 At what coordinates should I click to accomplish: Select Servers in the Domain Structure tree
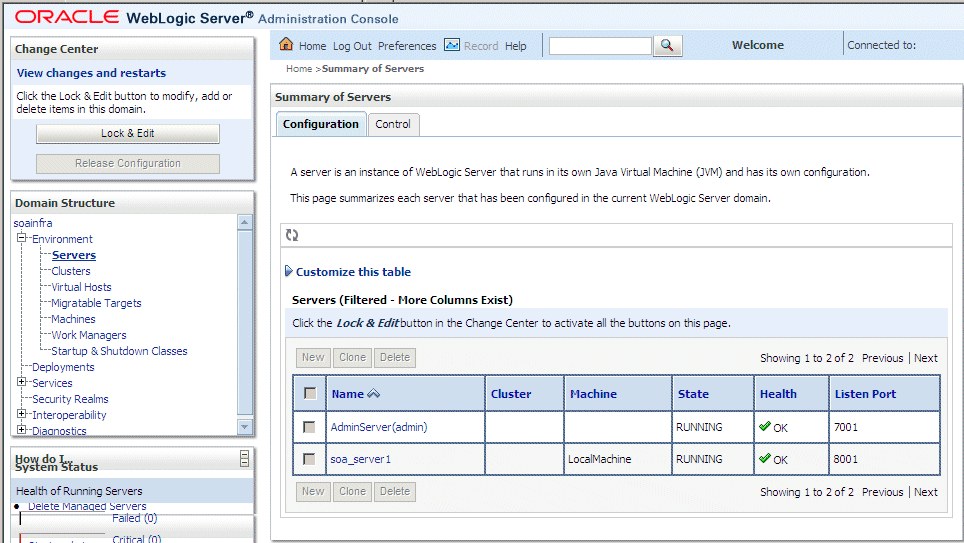pos(74,255)
